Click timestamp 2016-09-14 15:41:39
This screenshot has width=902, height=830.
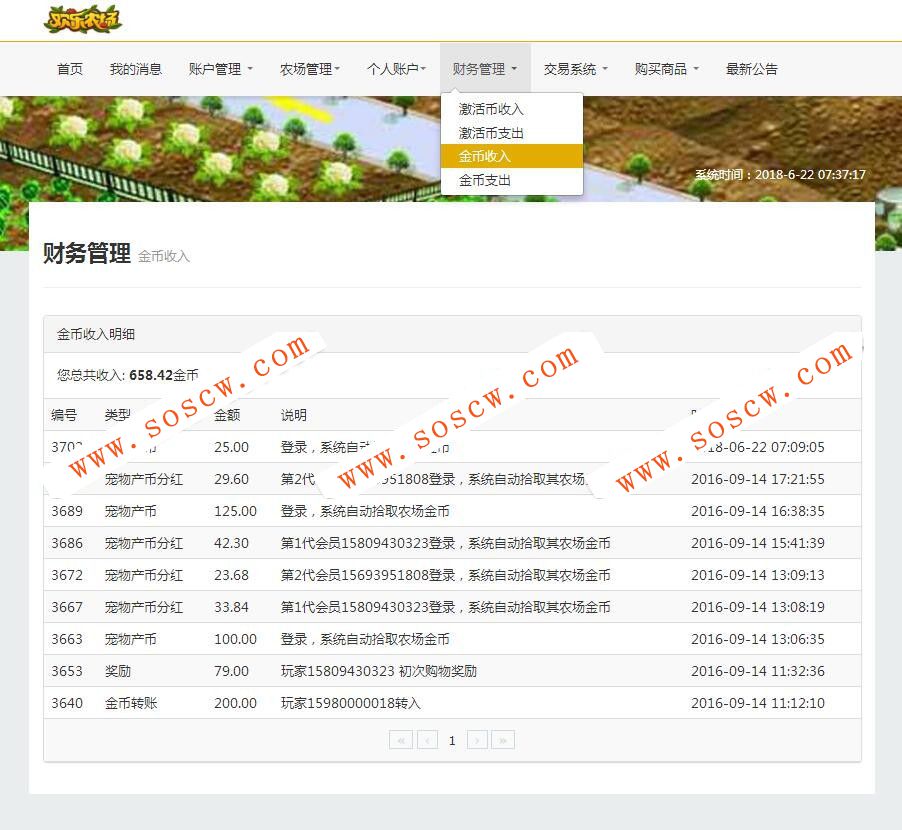[758, 543]
